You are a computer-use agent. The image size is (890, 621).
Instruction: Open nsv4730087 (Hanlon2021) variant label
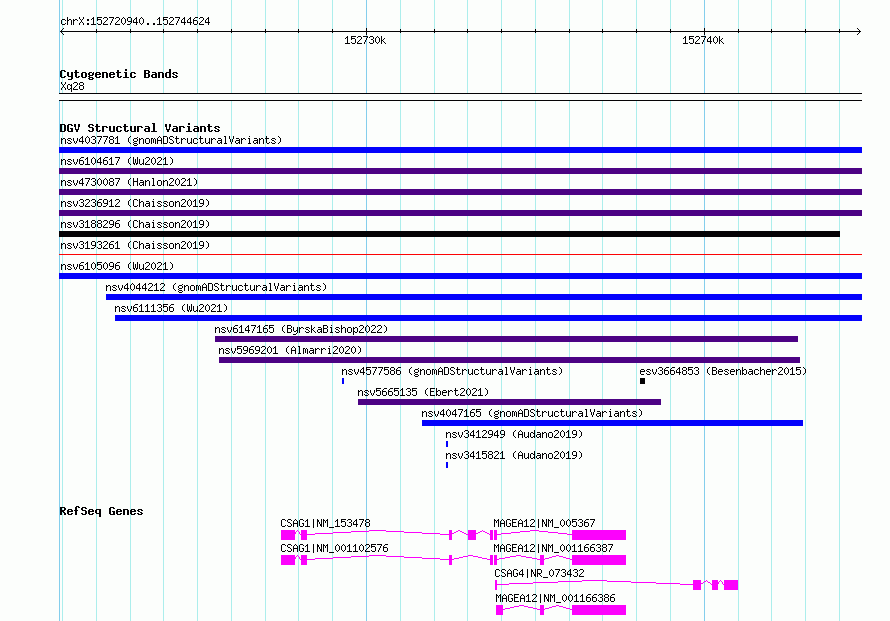point(129,182)
